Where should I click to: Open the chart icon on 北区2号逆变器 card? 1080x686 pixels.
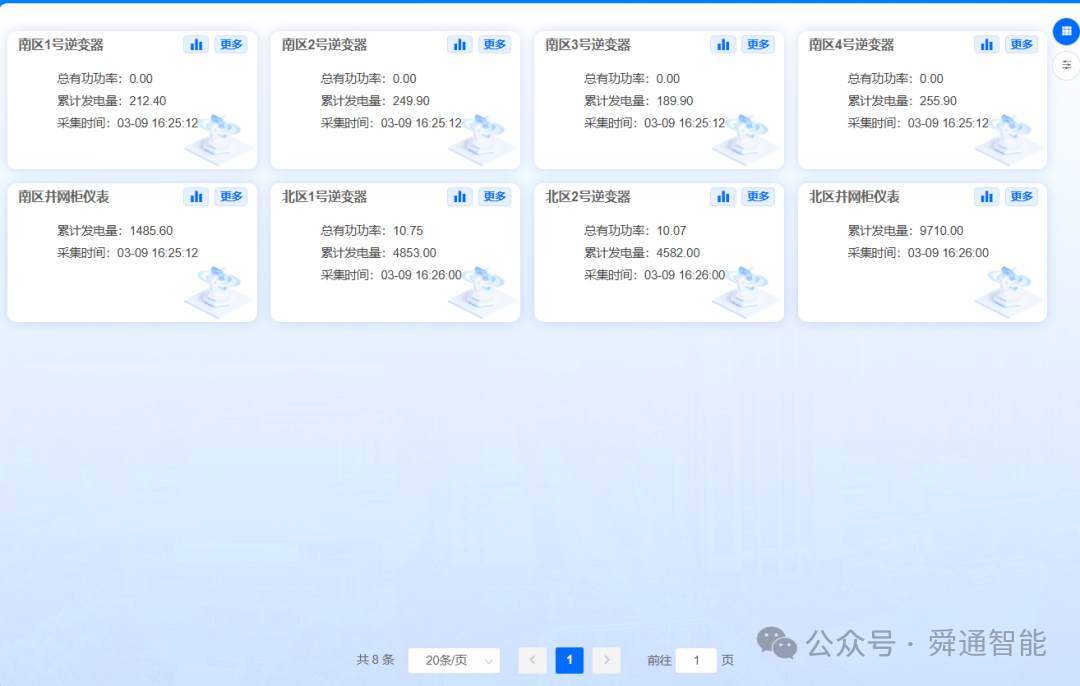(723, 196)
